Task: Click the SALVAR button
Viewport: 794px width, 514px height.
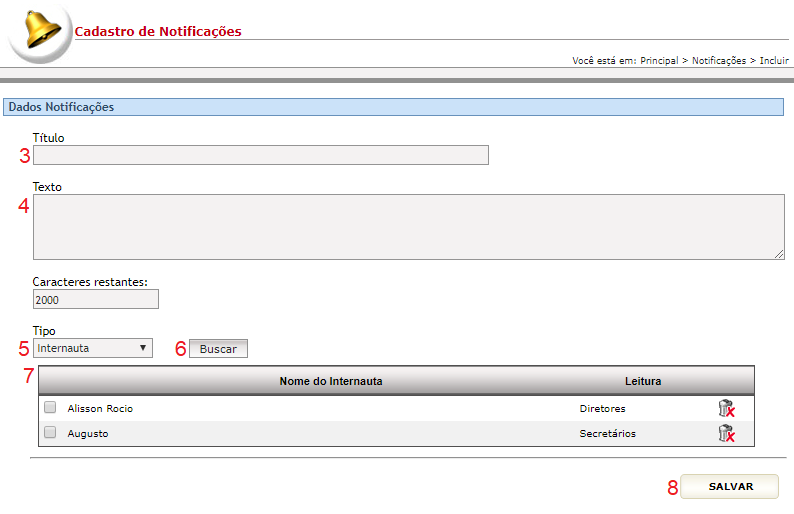Action: click(x=729, y=486)
